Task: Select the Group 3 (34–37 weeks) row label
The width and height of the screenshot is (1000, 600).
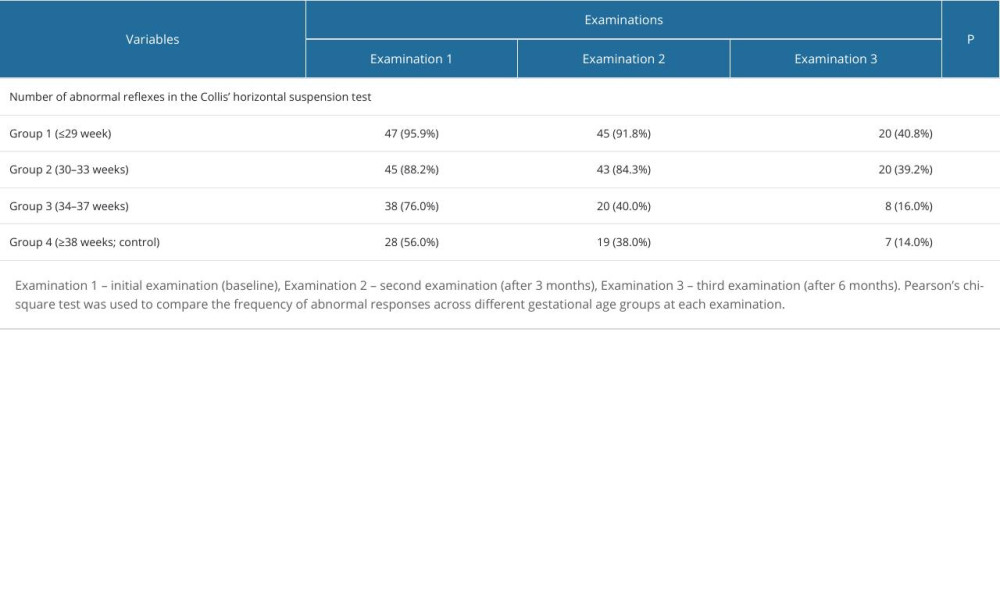Action: click(69, 206)
